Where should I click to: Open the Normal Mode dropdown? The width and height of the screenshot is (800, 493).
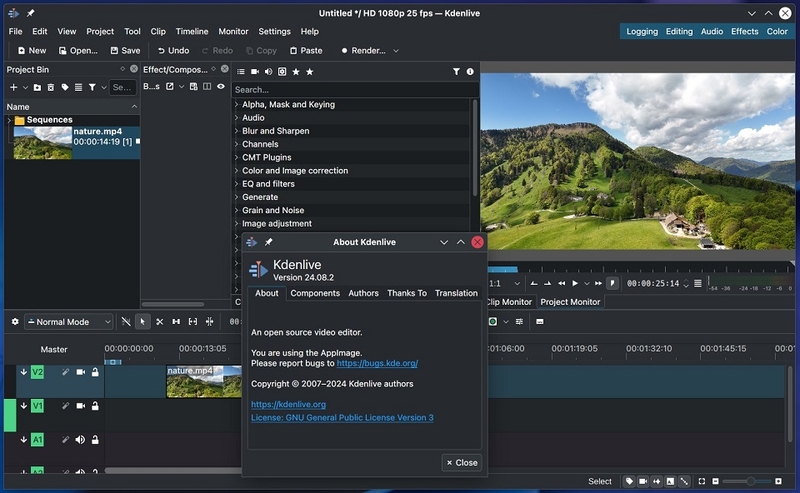[x=69, y=322]
